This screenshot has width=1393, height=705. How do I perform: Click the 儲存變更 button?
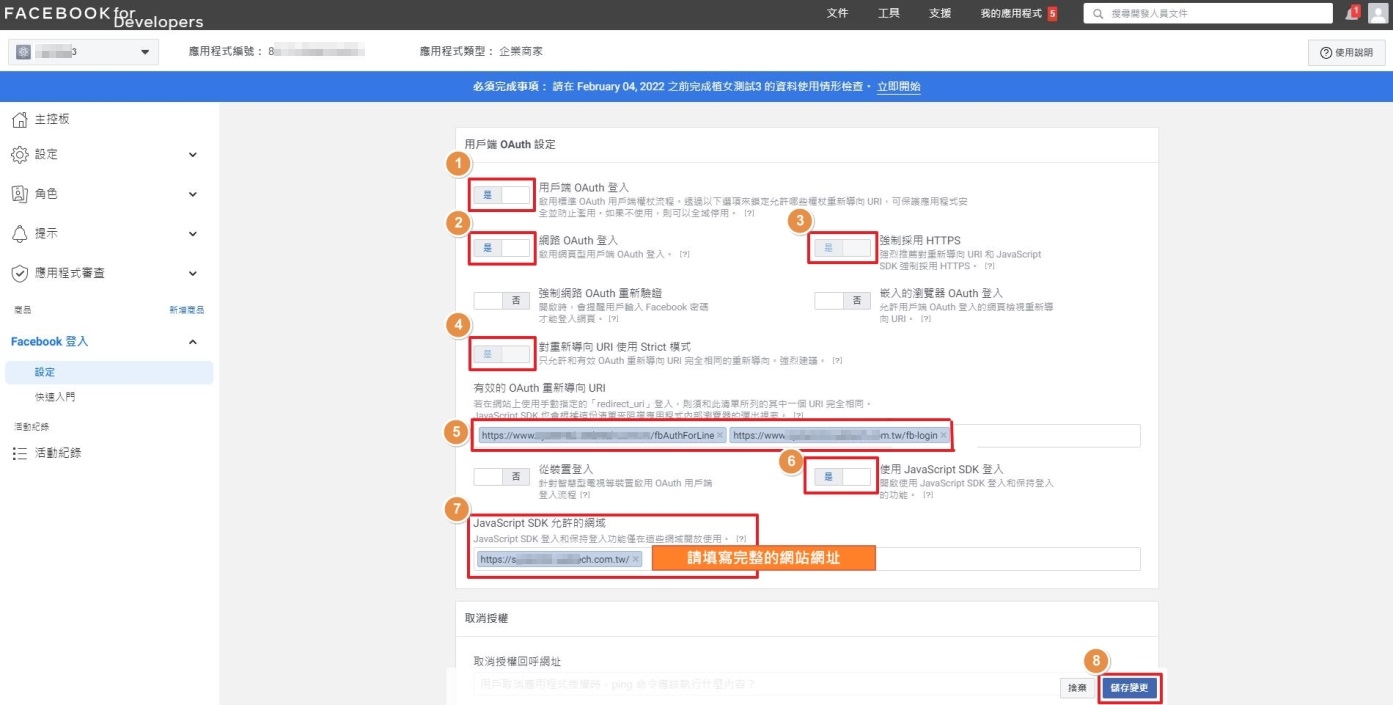point(1131,688)
